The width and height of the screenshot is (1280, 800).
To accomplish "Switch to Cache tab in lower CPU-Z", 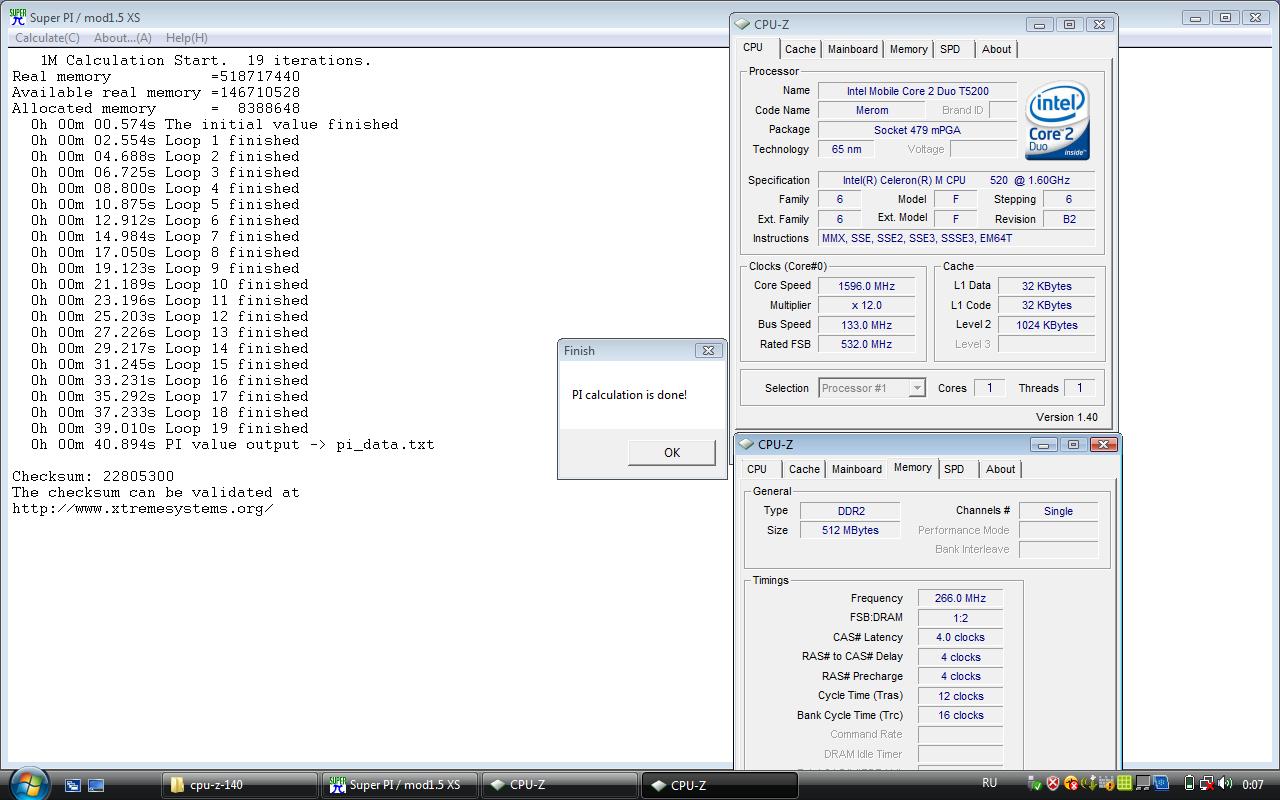I will [804, 469].
